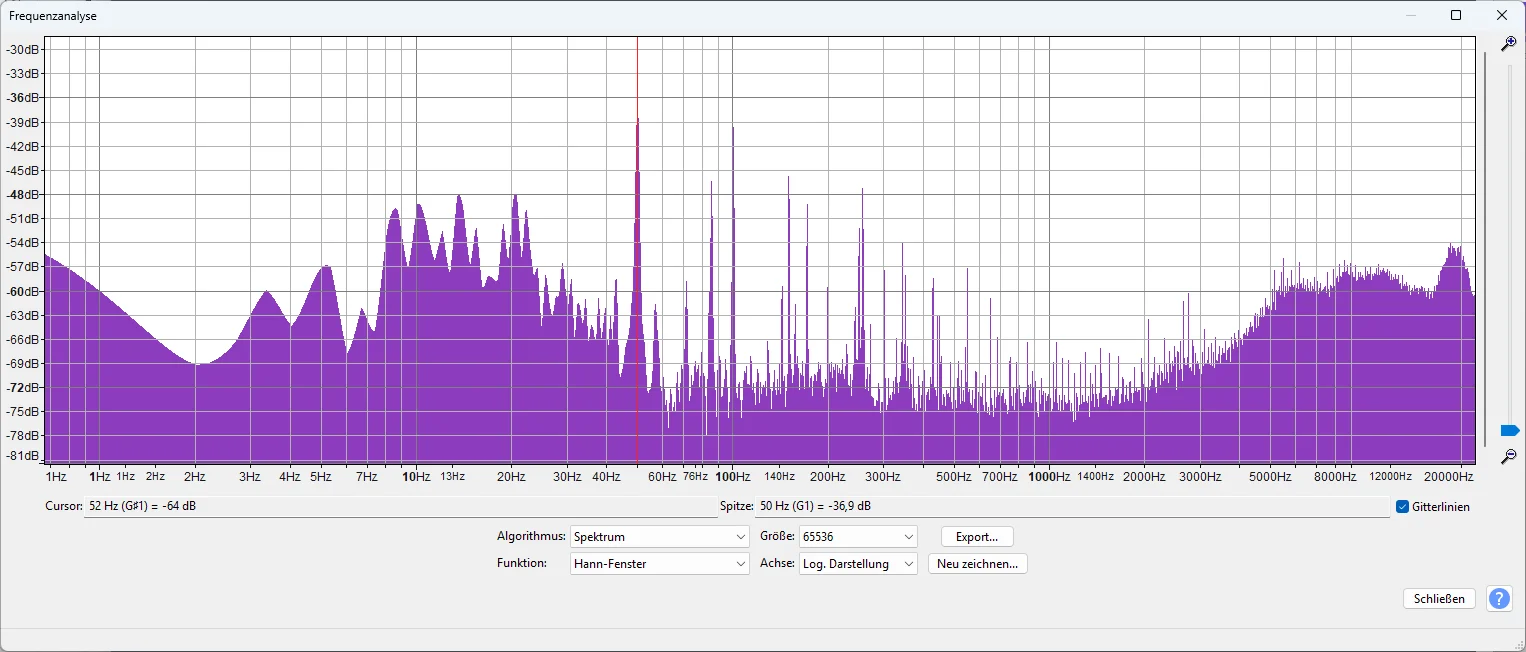Click the -30dB axis label
This screenshot has height=652, width=1526.
(22, 50)
